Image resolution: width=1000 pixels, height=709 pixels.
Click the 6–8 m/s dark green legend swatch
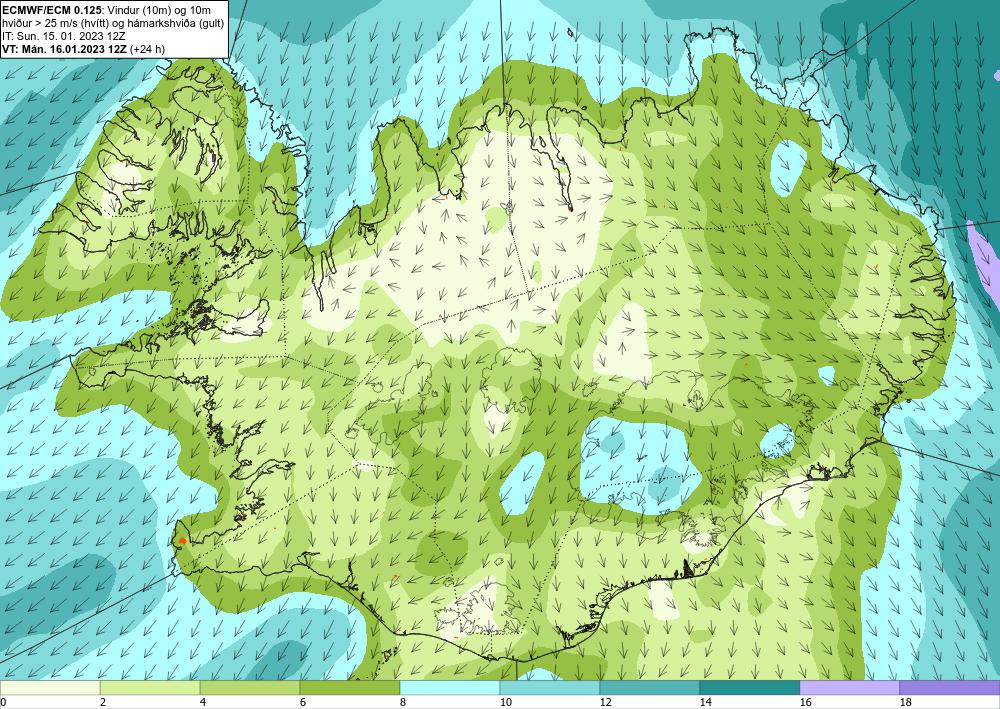click(x=350, y=688)
